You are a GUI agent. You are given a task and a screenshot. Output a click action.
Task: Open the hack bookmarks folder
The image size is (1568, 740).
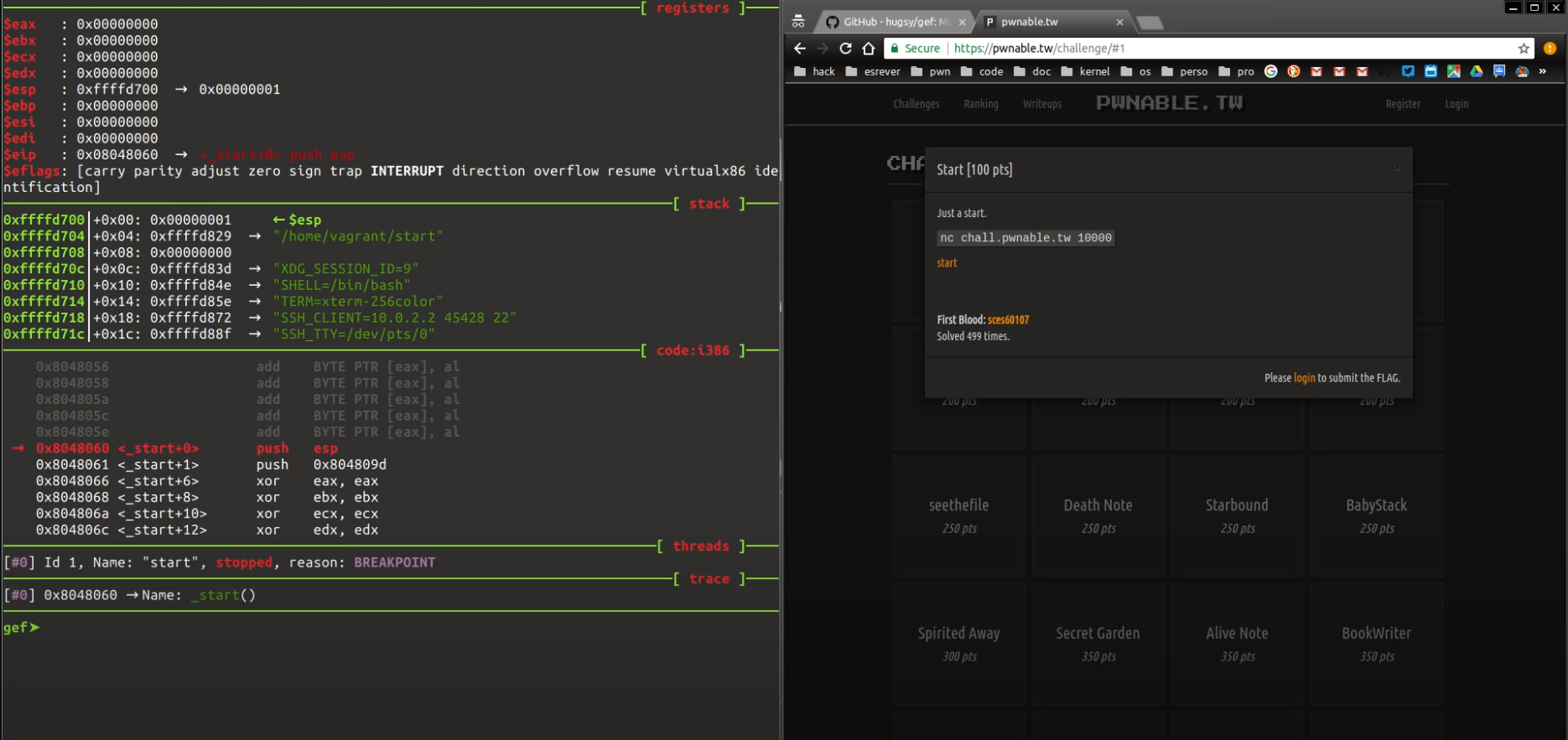pos(814,71)
